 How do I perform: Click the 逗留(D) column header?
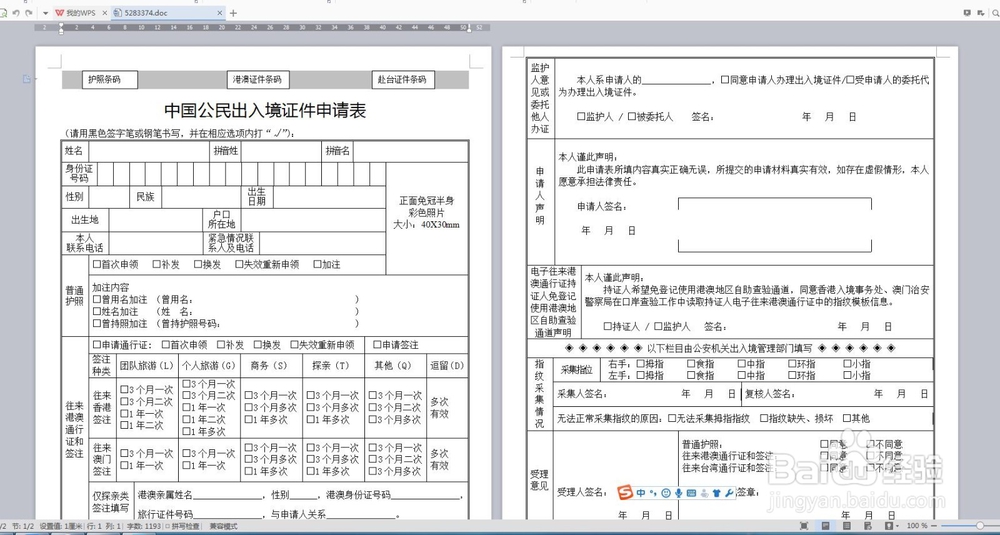click(x=447, y=366)
